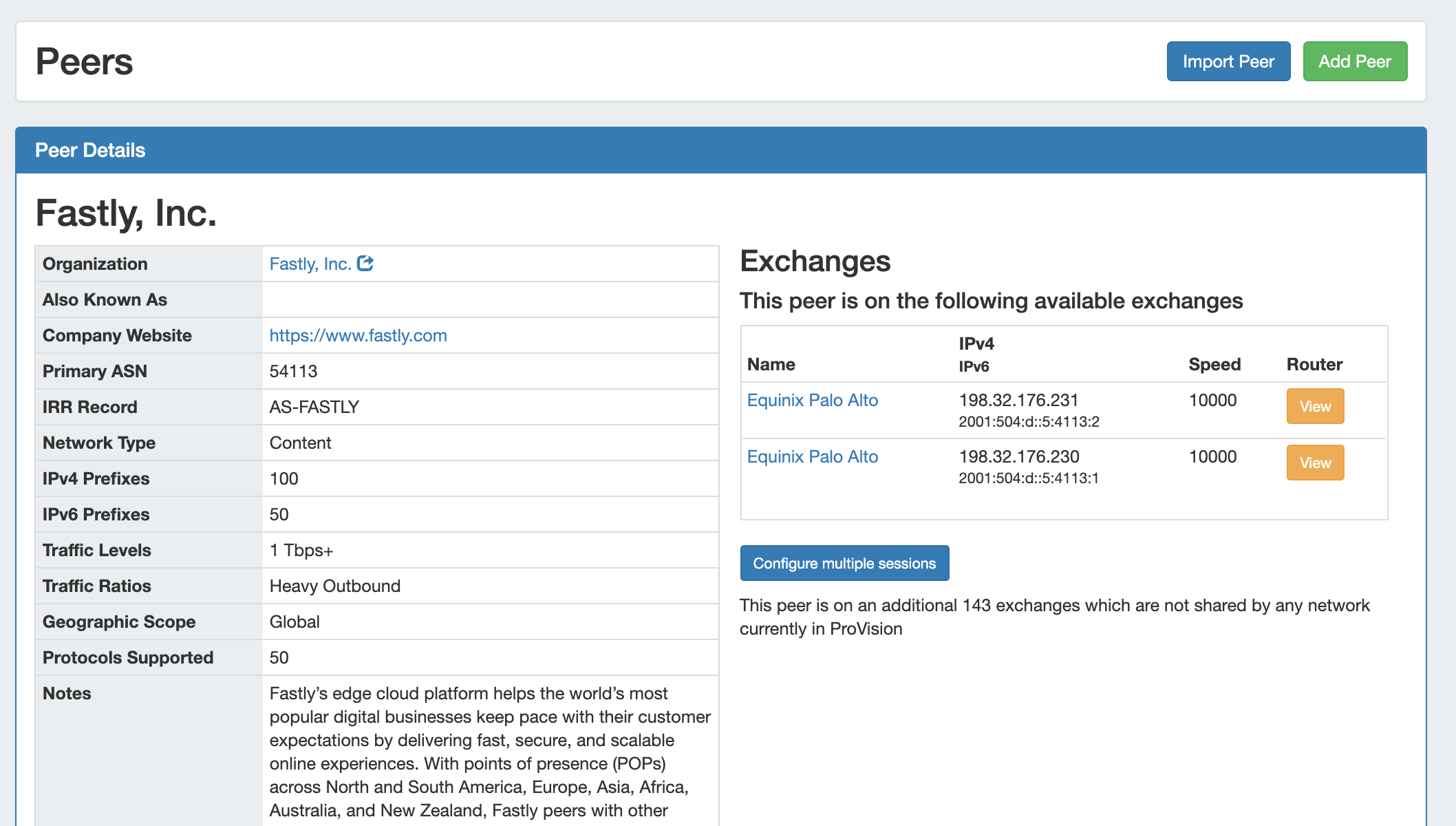
Task: Click the Notes description text
Action: click(x=489, y=752)
